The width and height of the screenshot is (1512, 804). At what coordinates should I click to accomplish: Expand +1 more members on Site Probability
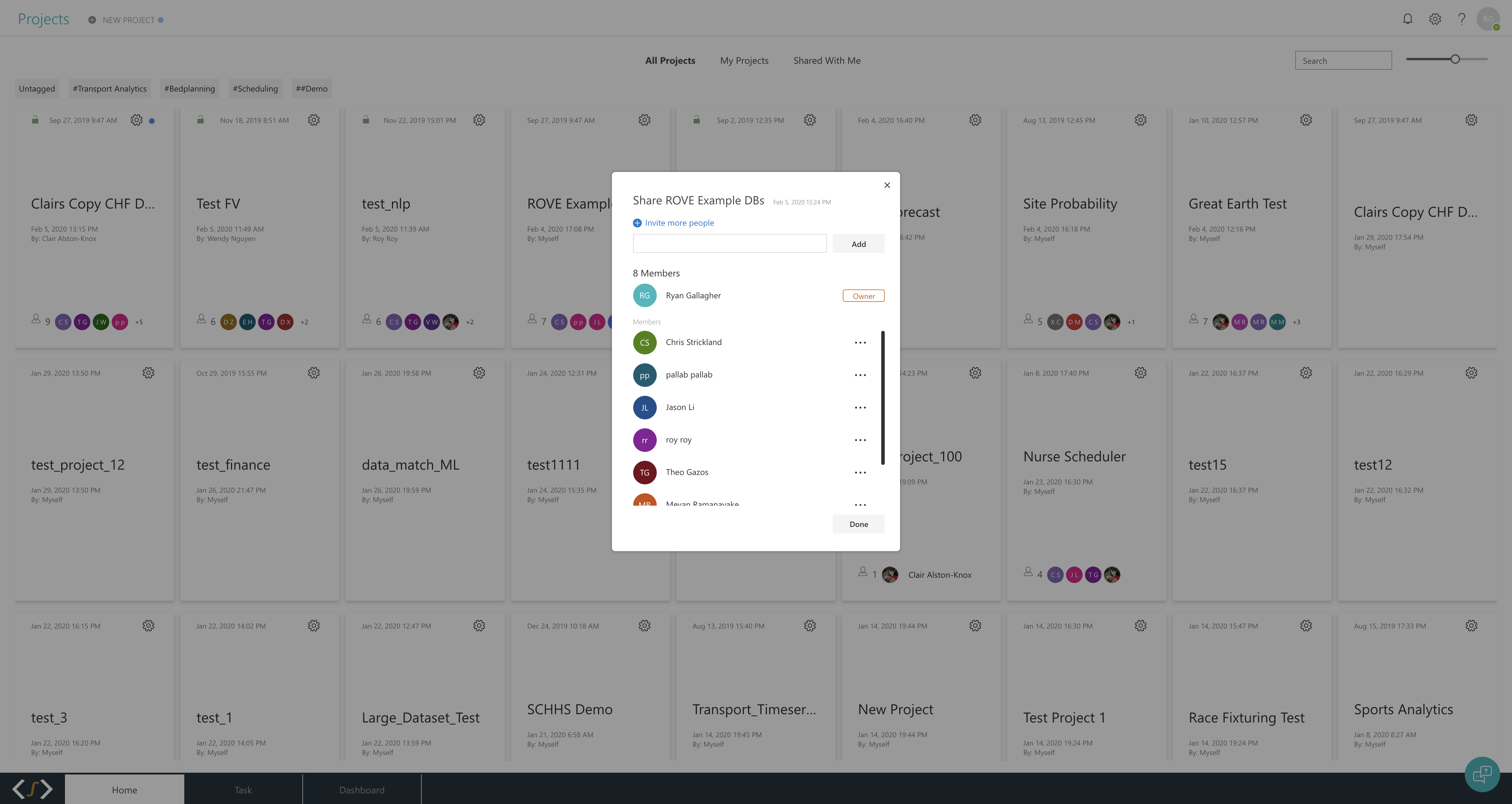click(1131, 322)
